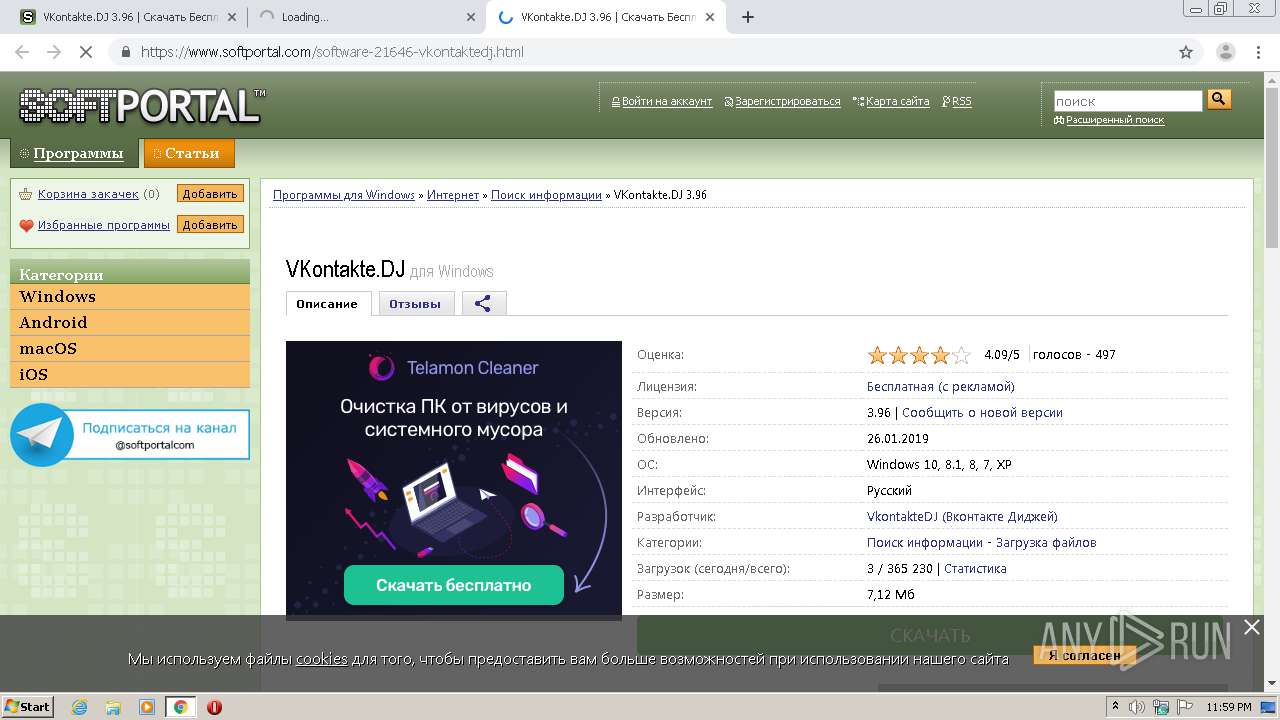The image size is (1280, 720).
Task: Open Internet Explorer from taskbar
Action: 79,707
